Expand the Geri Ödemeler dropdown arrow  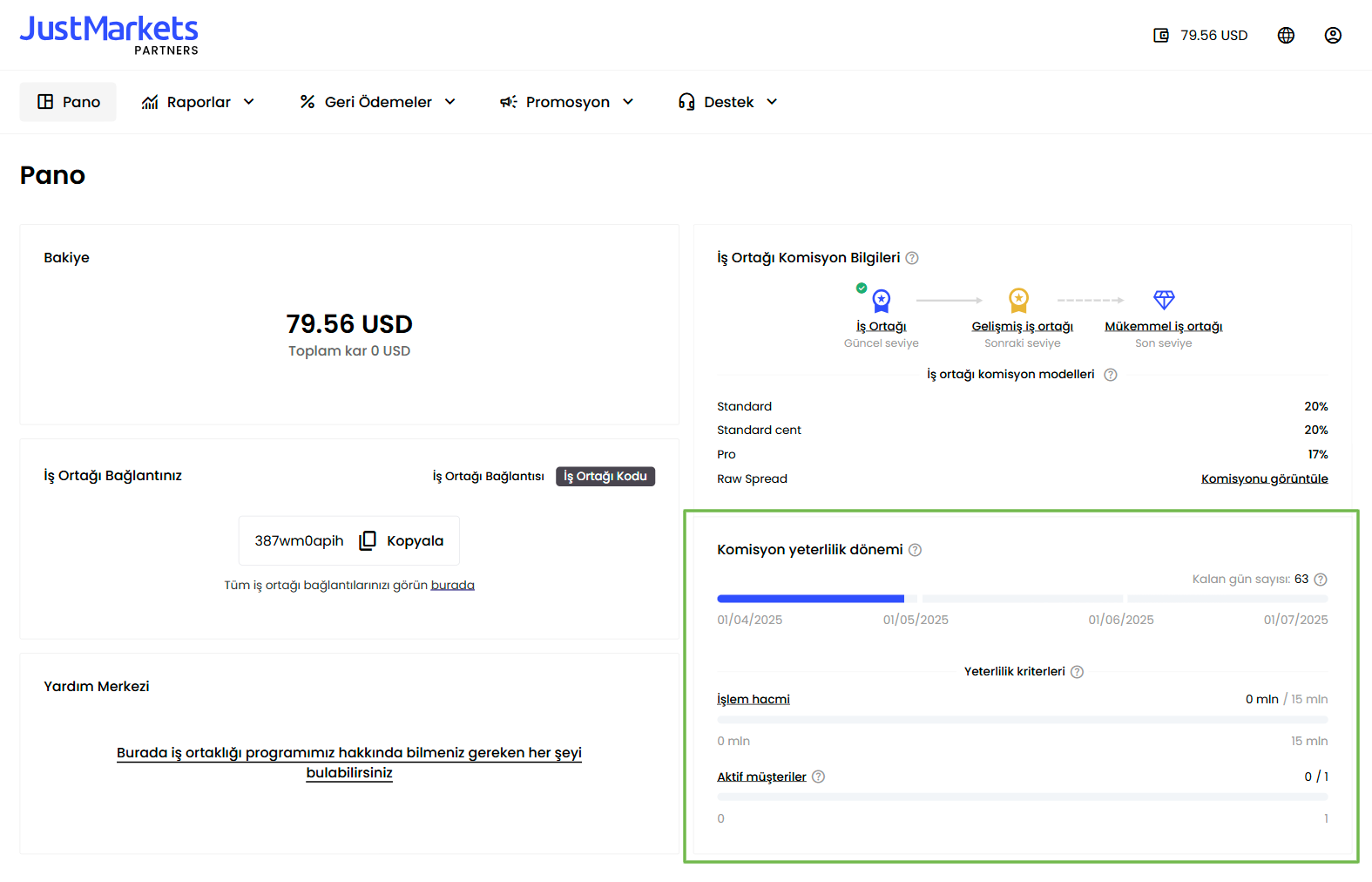[450, 102]
